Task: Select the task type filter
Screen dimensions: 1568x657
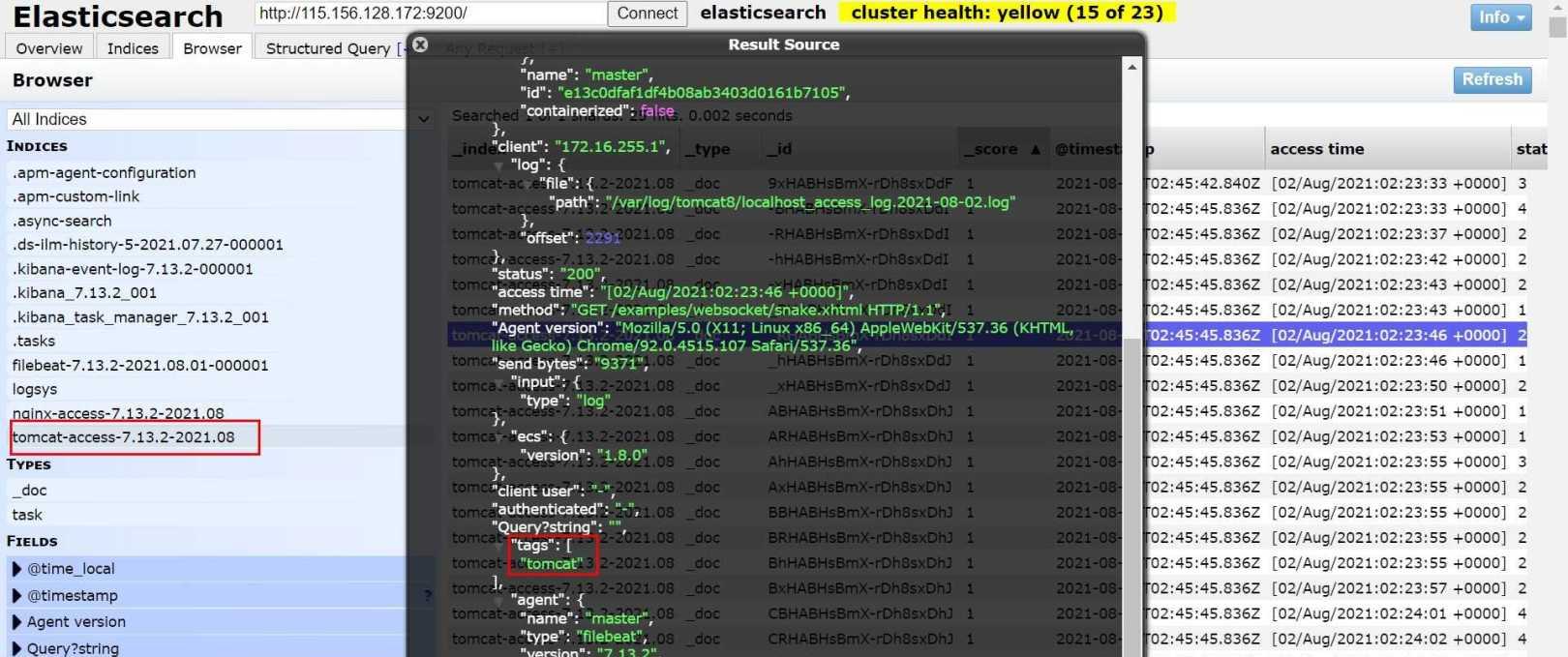Action: coord(27,515)
